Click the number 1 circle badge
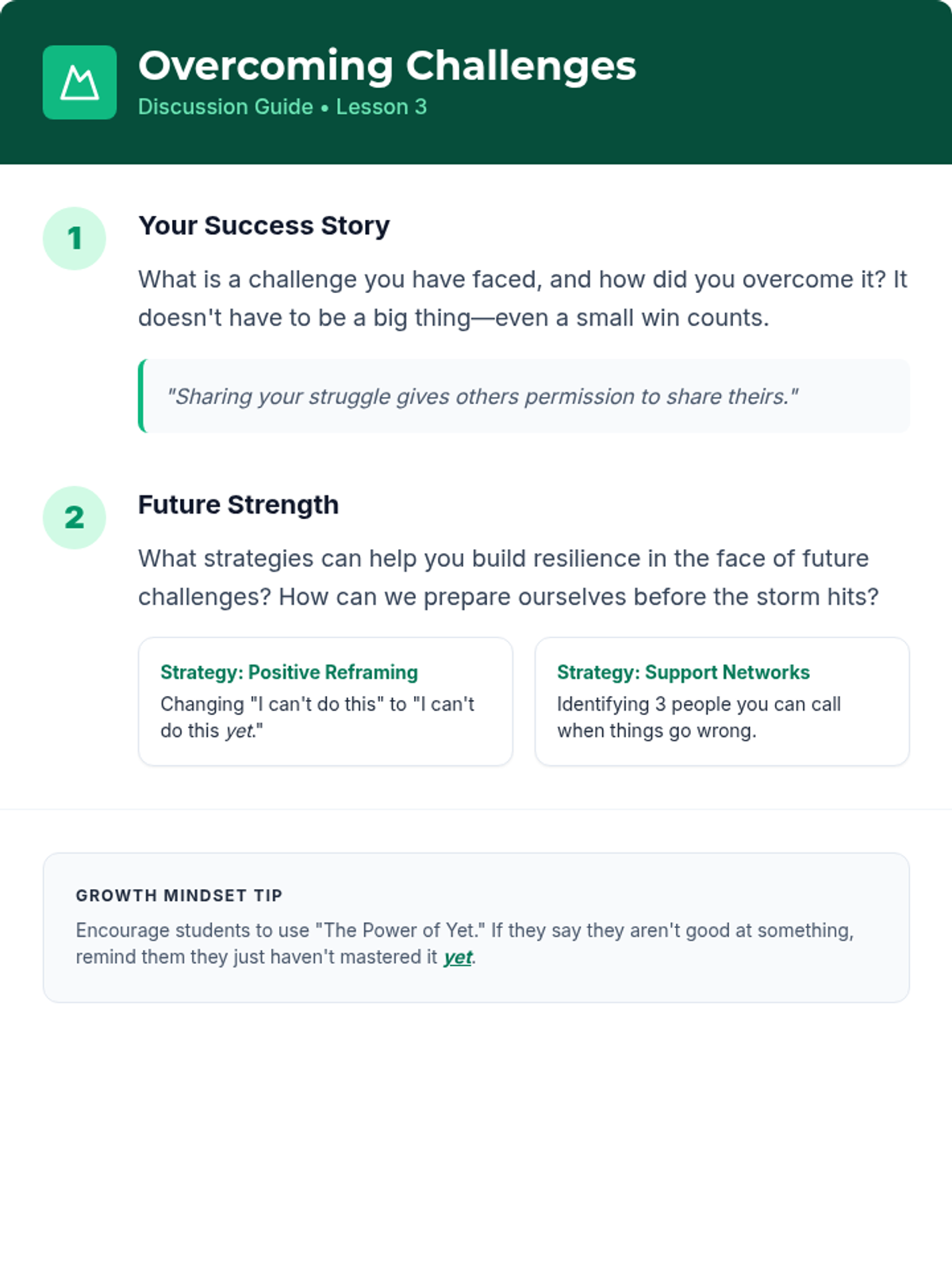The height and width of the screenshot is (1270, 952). (x=75, y=239)
